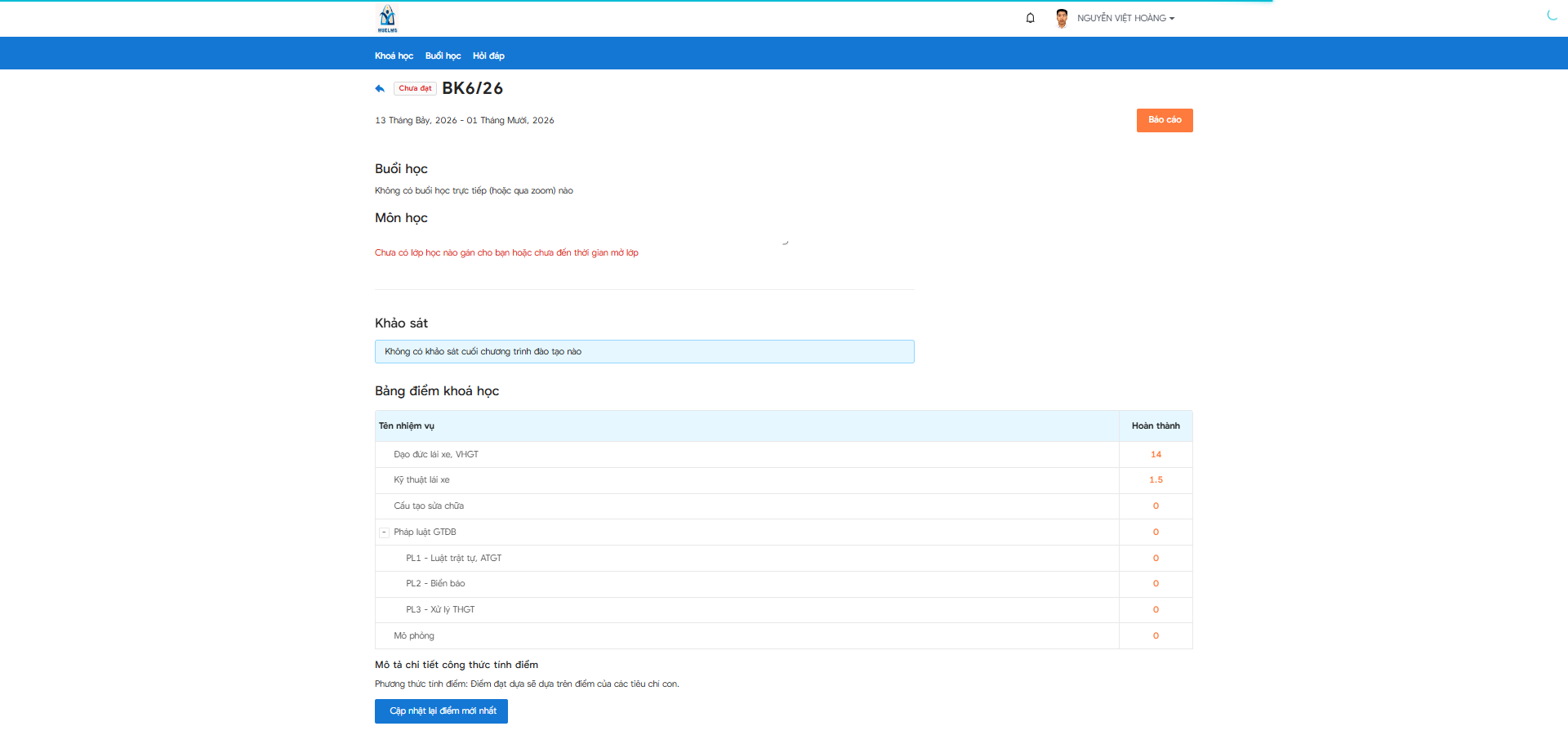
Task: Click the Bảng điểm khoá học heading
Action: tap(437, 391)
